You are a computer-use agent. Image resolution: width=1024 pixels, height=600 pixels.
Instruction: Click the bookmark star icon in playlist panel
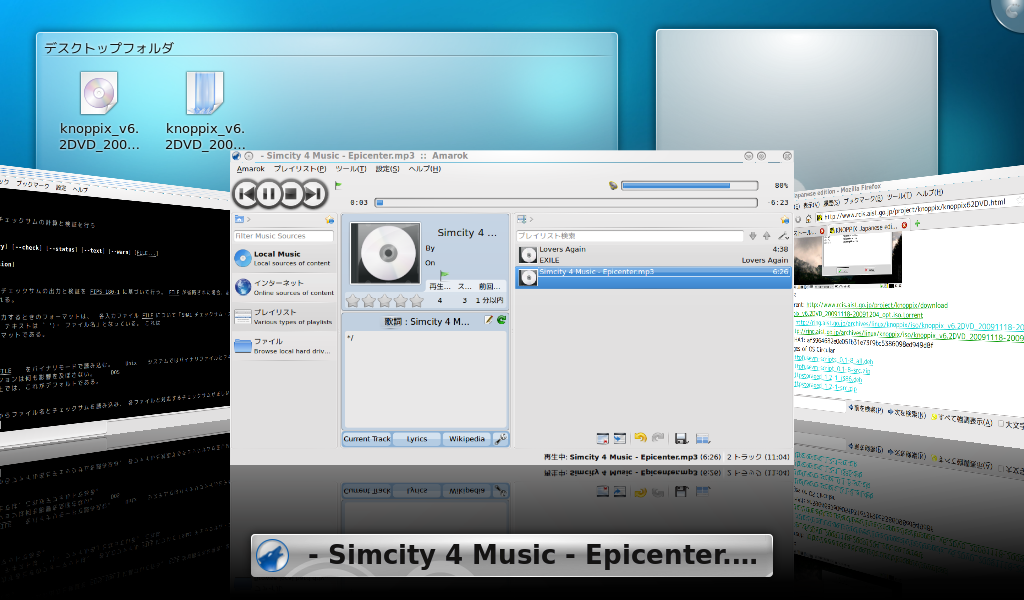(x=784, y=220)
